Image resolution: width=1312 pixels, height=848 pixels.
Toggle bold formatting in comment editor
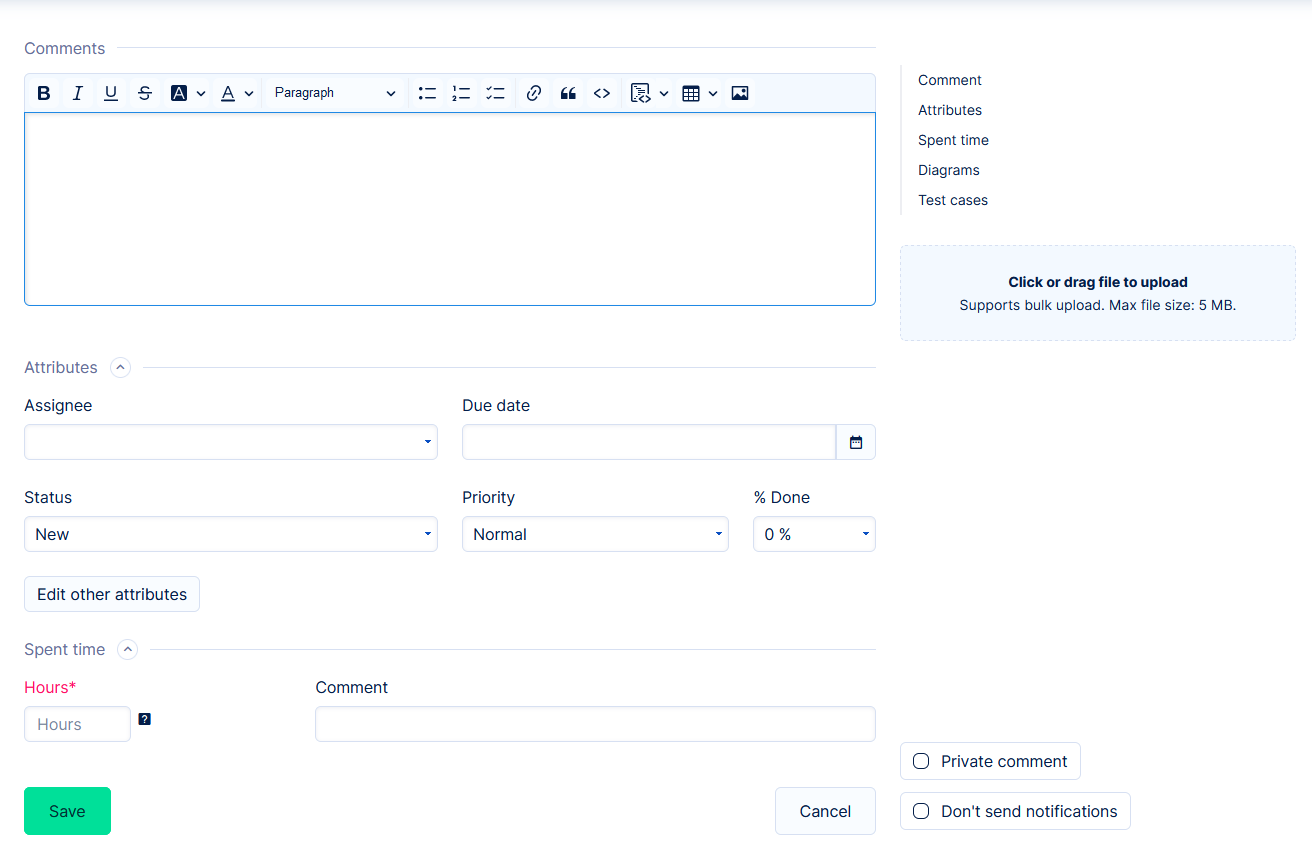(x=44, y=93)
